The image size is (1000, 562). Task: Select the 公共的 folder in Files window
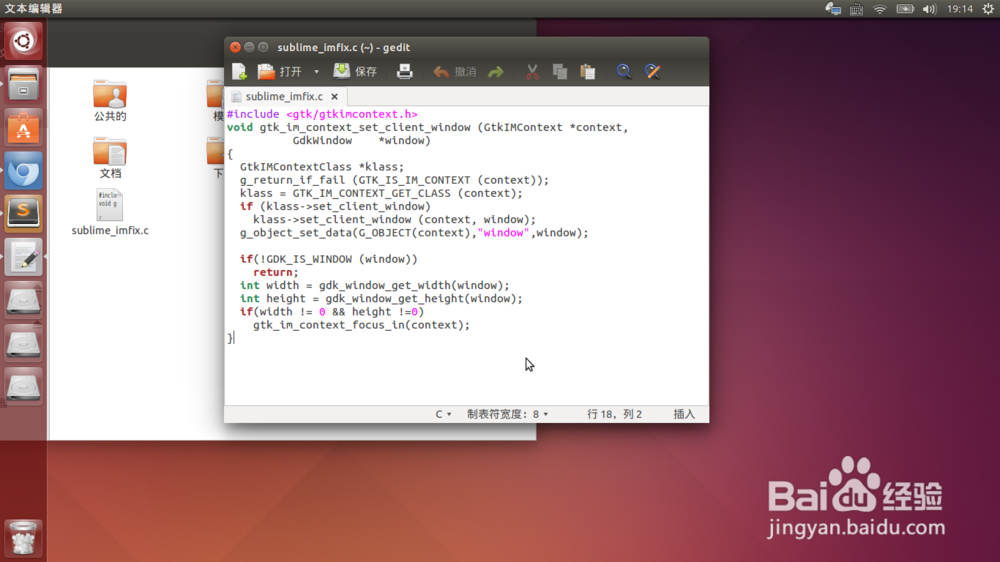110,101
